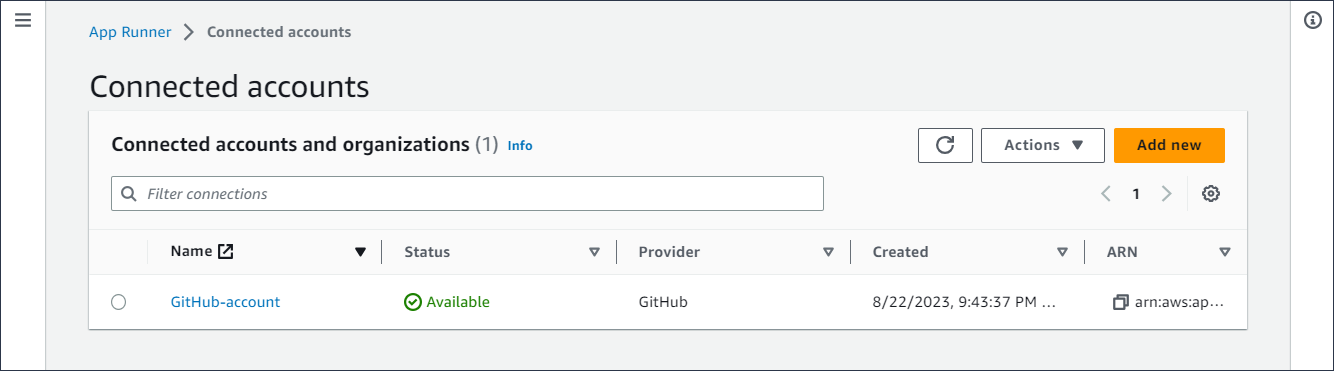Go to the previous page arrow
This screenshot has height=371, width=1334.
click(x=1106, y=194)
